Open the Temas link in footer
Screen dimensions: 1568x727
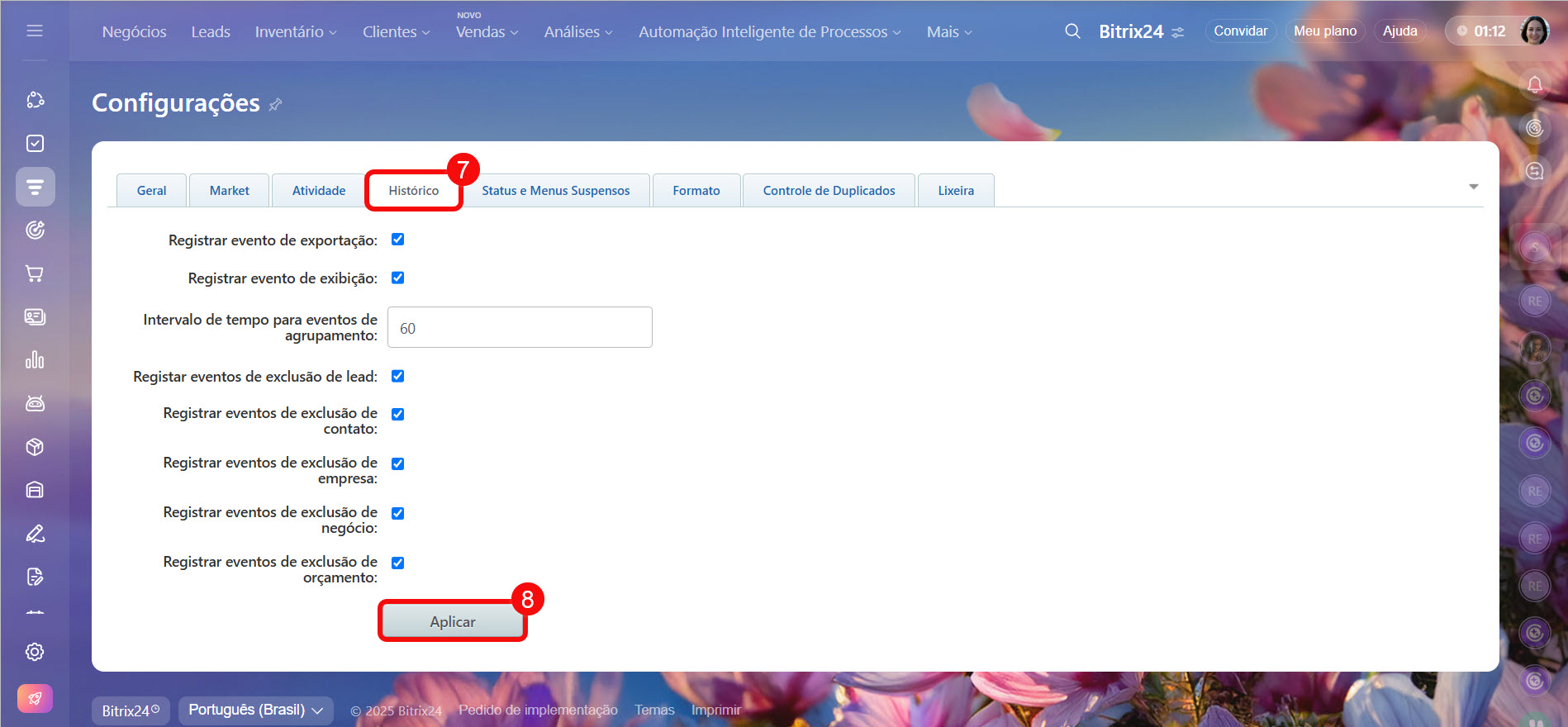[654, 710]
